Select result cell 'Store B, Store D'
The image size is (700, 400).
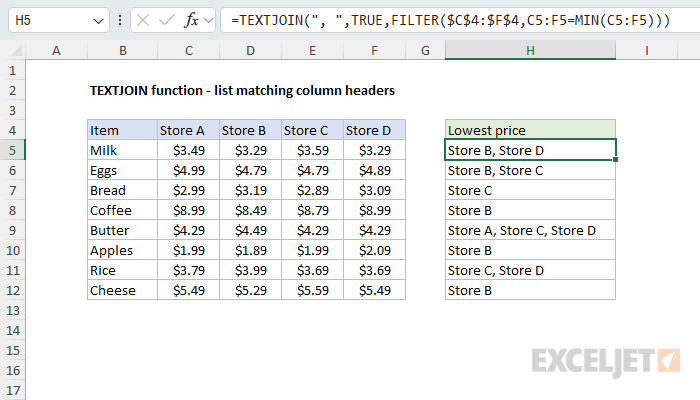click(530, 150)
